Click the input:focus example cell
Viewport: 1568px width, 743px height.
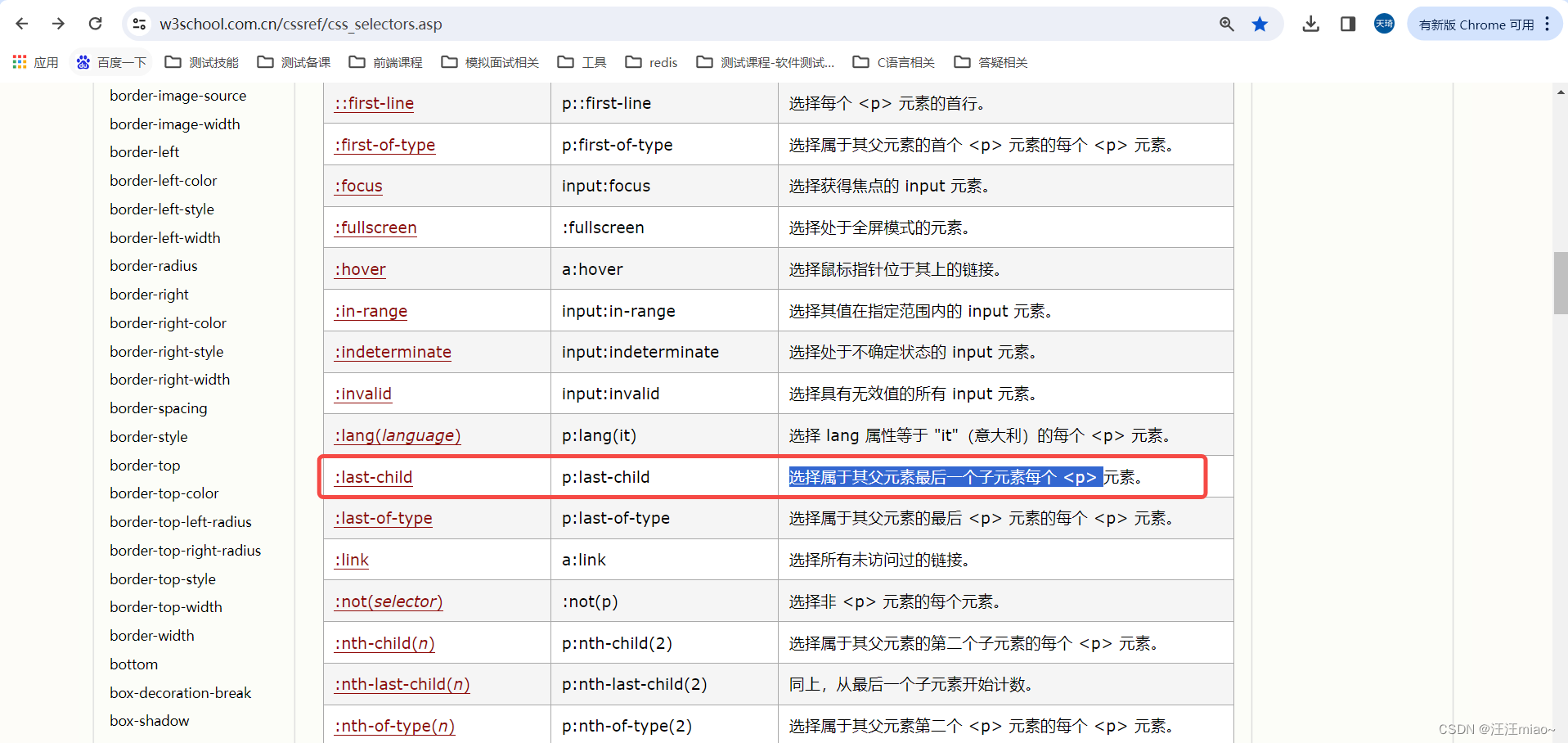(664, 186)
